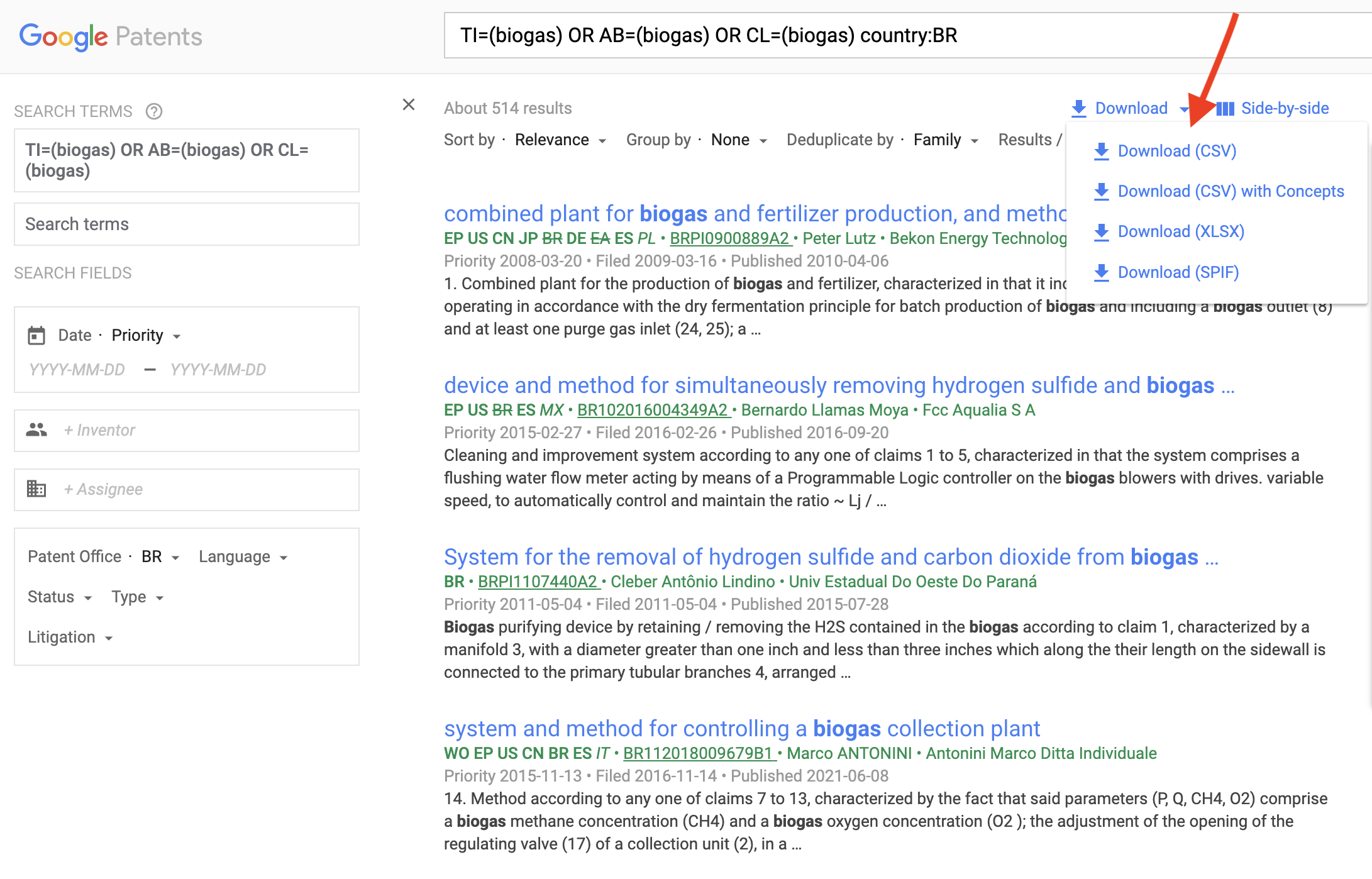The image size is (1372, 879).
Task: Click the + Inventor field
Action: (187, 430)
